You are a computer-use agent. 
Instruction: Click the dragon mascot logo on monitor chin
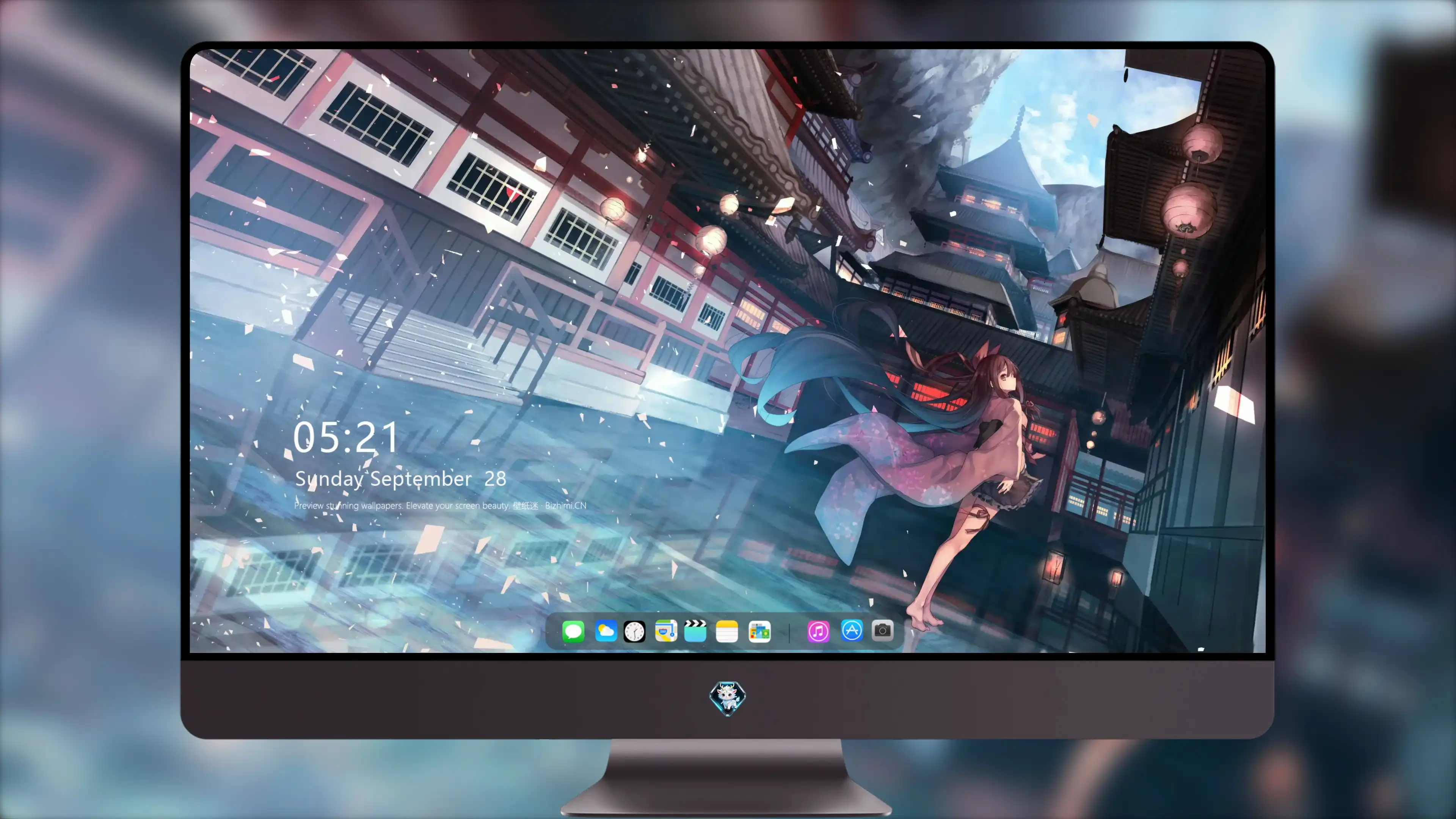728,698
